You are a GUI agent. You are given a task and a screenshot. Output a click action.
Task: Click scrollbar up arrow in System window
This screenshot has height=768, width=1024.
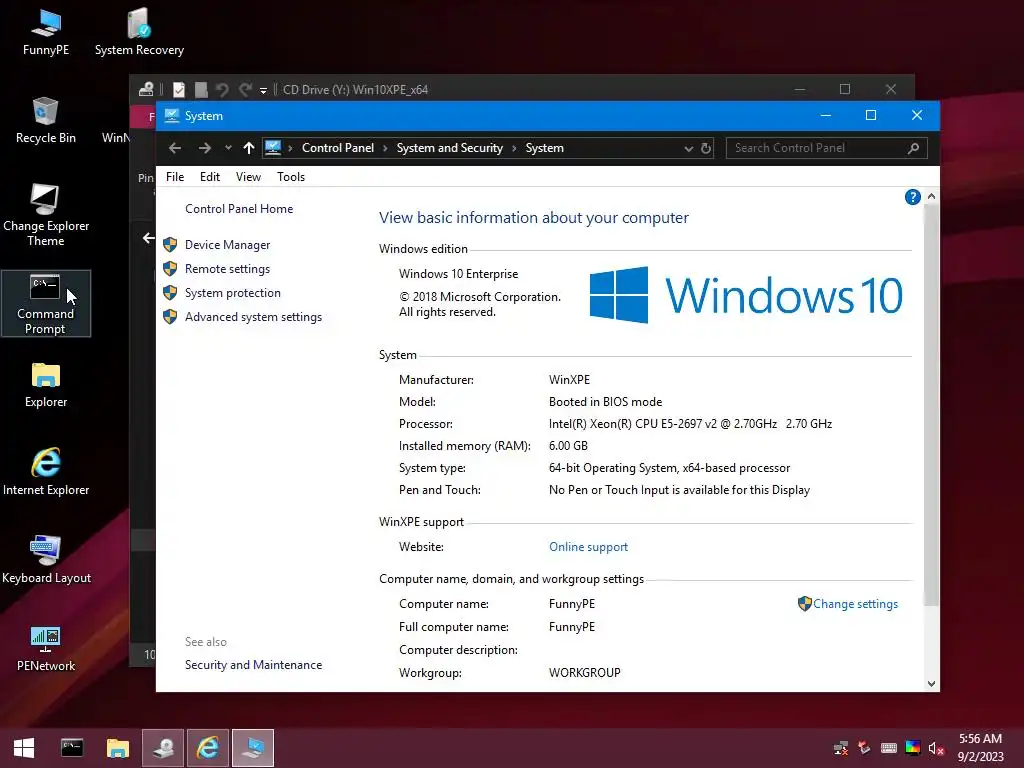coord(932,196)
